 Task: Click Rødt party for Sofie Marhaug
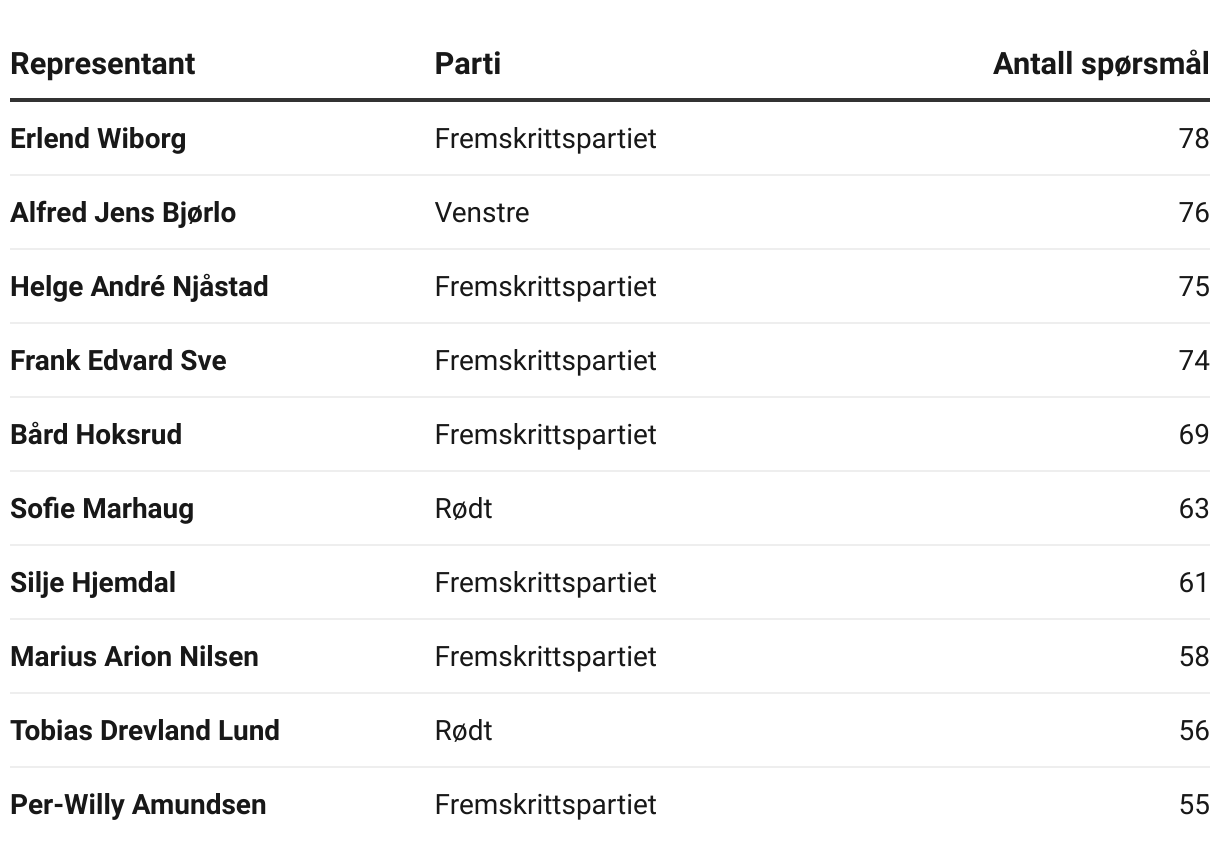point(464,508)
